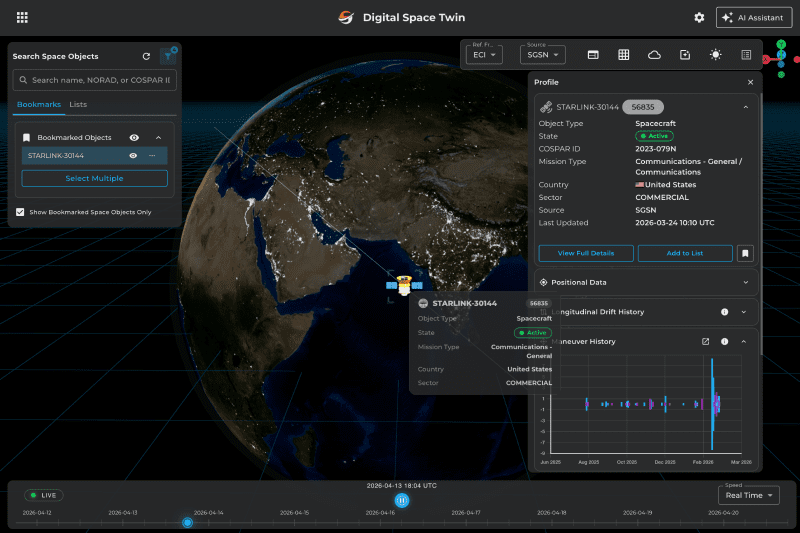Open the search filter funnel

[x=168, y=56]
